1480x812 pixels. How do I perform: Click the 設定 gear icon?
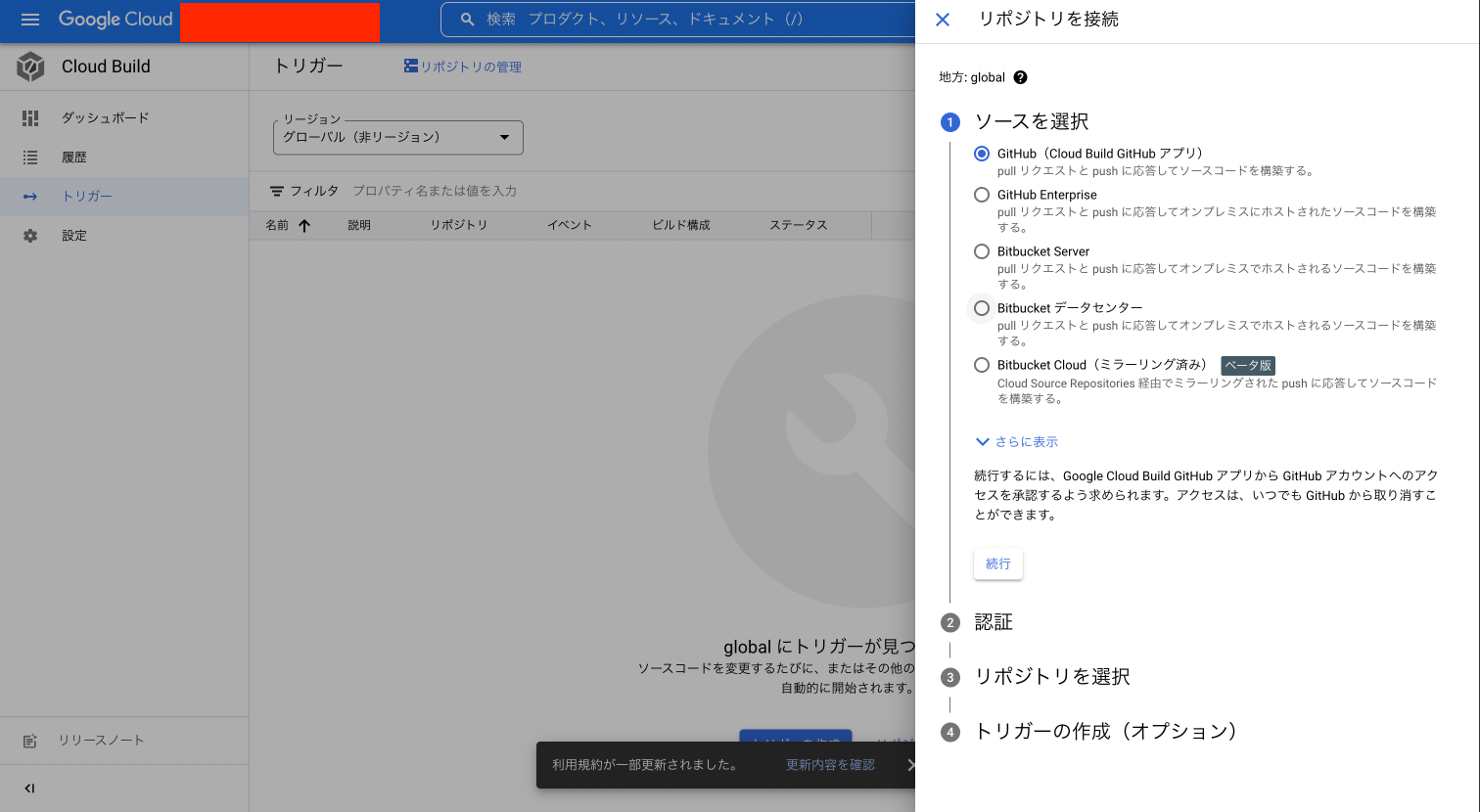pos(29,235)
